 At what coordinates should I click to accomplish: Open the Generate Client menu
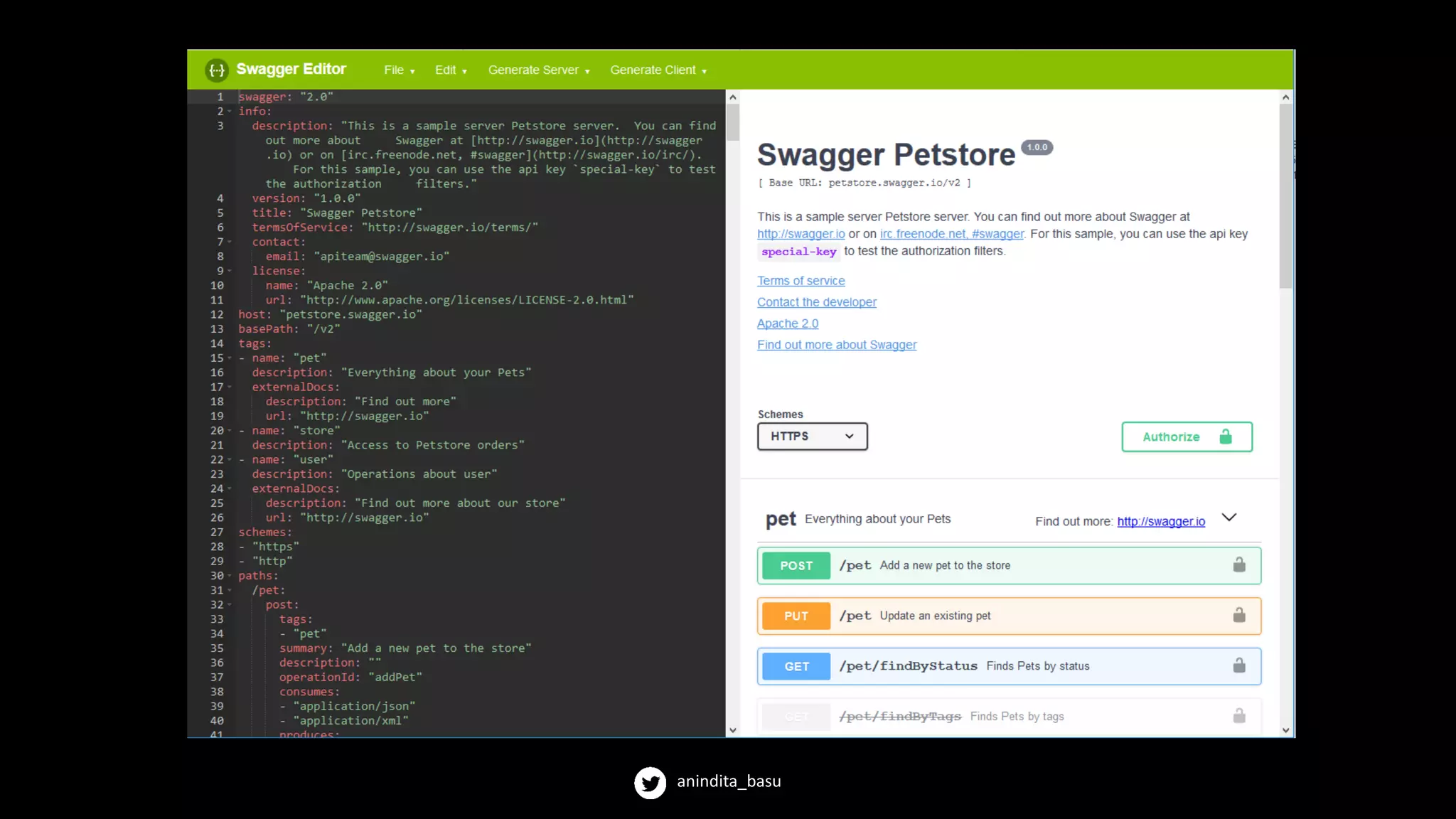point(658,70)
